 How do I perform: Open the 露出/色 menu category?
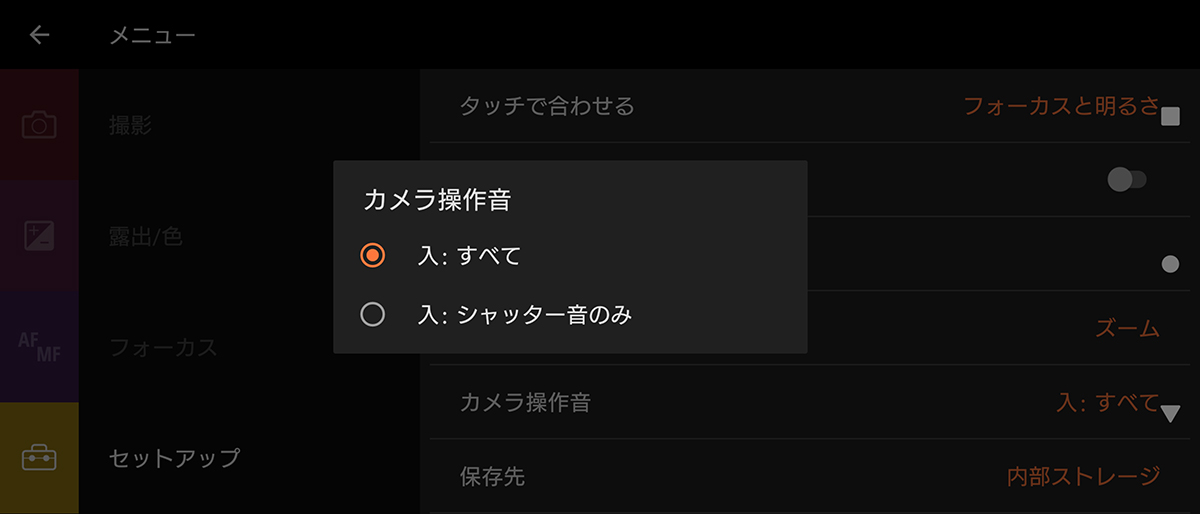click(x=145, y=237)
